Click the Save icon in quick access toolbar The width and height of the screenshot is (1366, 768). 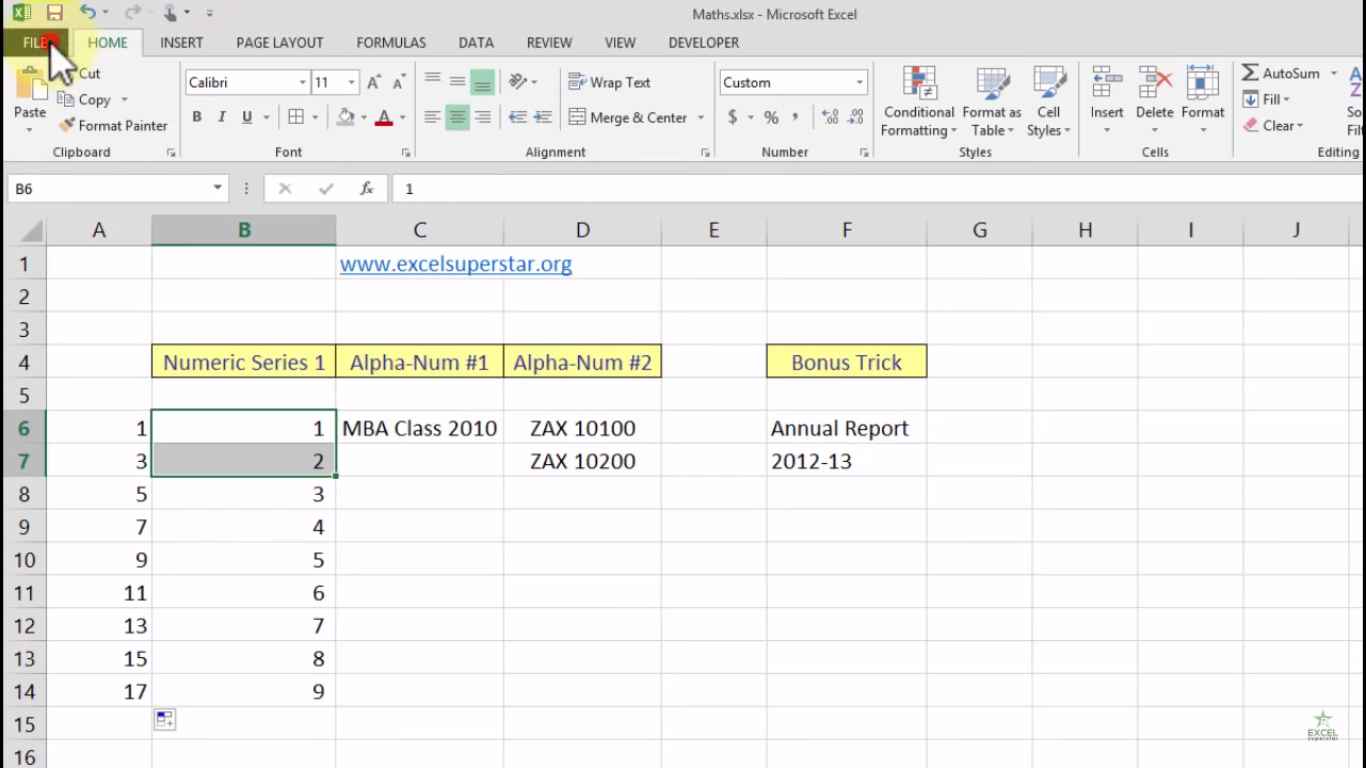54,13
